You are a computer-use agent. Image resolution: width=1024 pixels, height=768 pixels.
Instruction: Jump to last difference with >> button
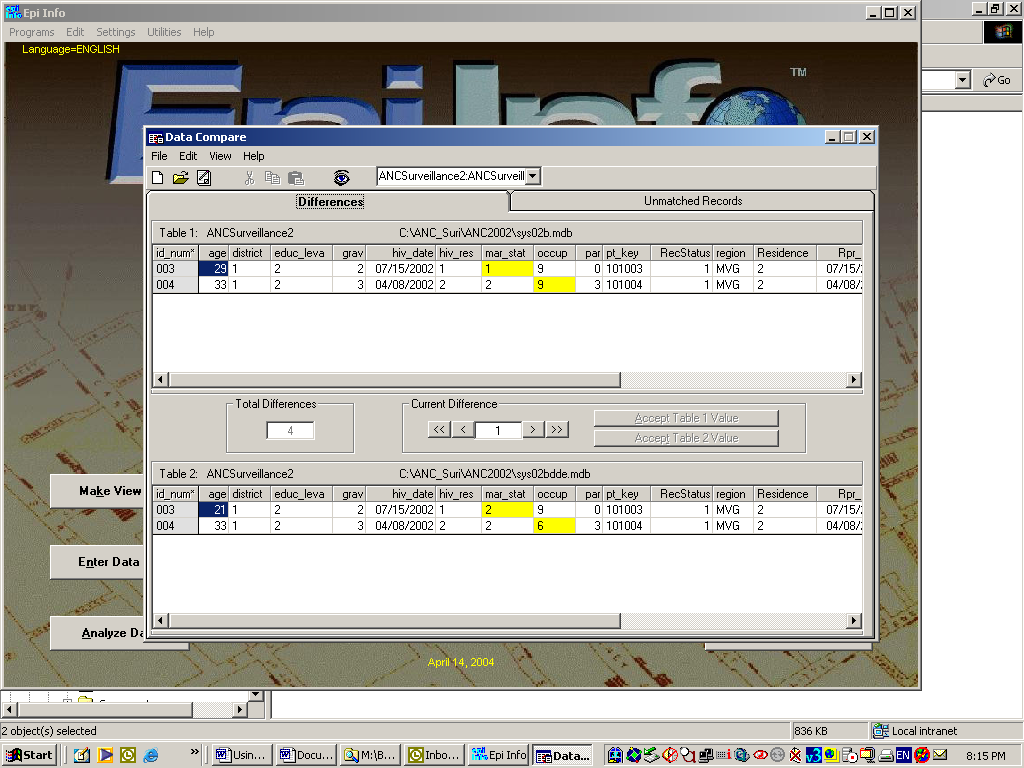tap(557, 430)
